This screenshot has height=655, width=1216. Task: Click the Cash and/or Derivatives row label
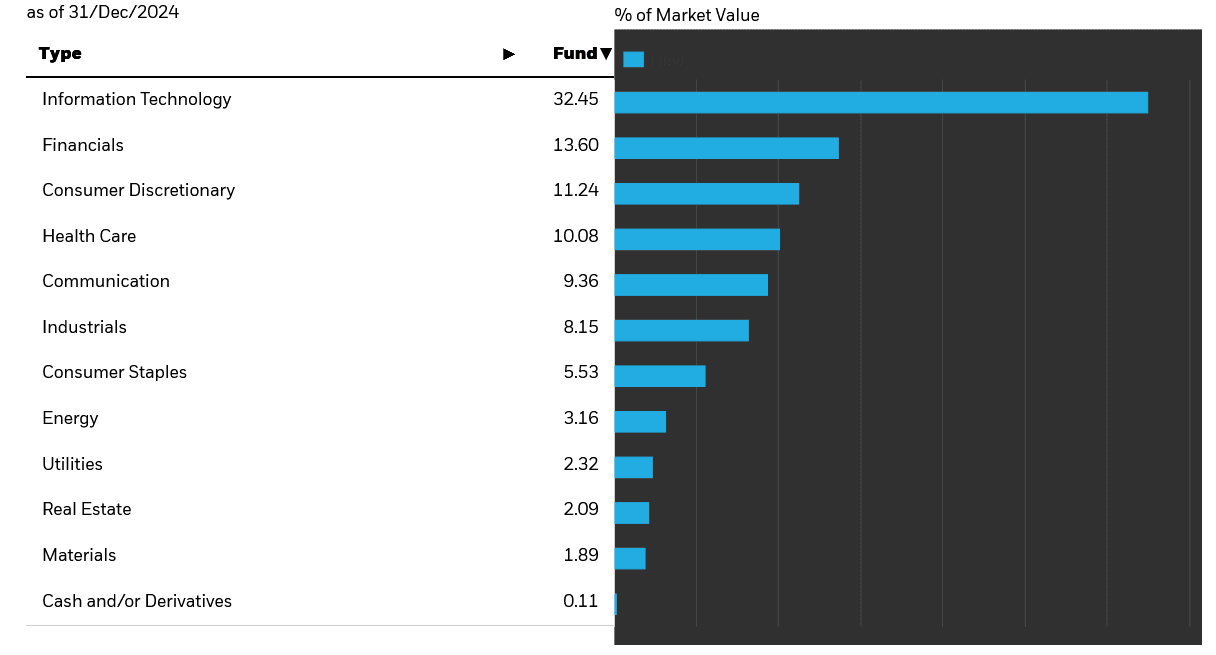point(137,601)
